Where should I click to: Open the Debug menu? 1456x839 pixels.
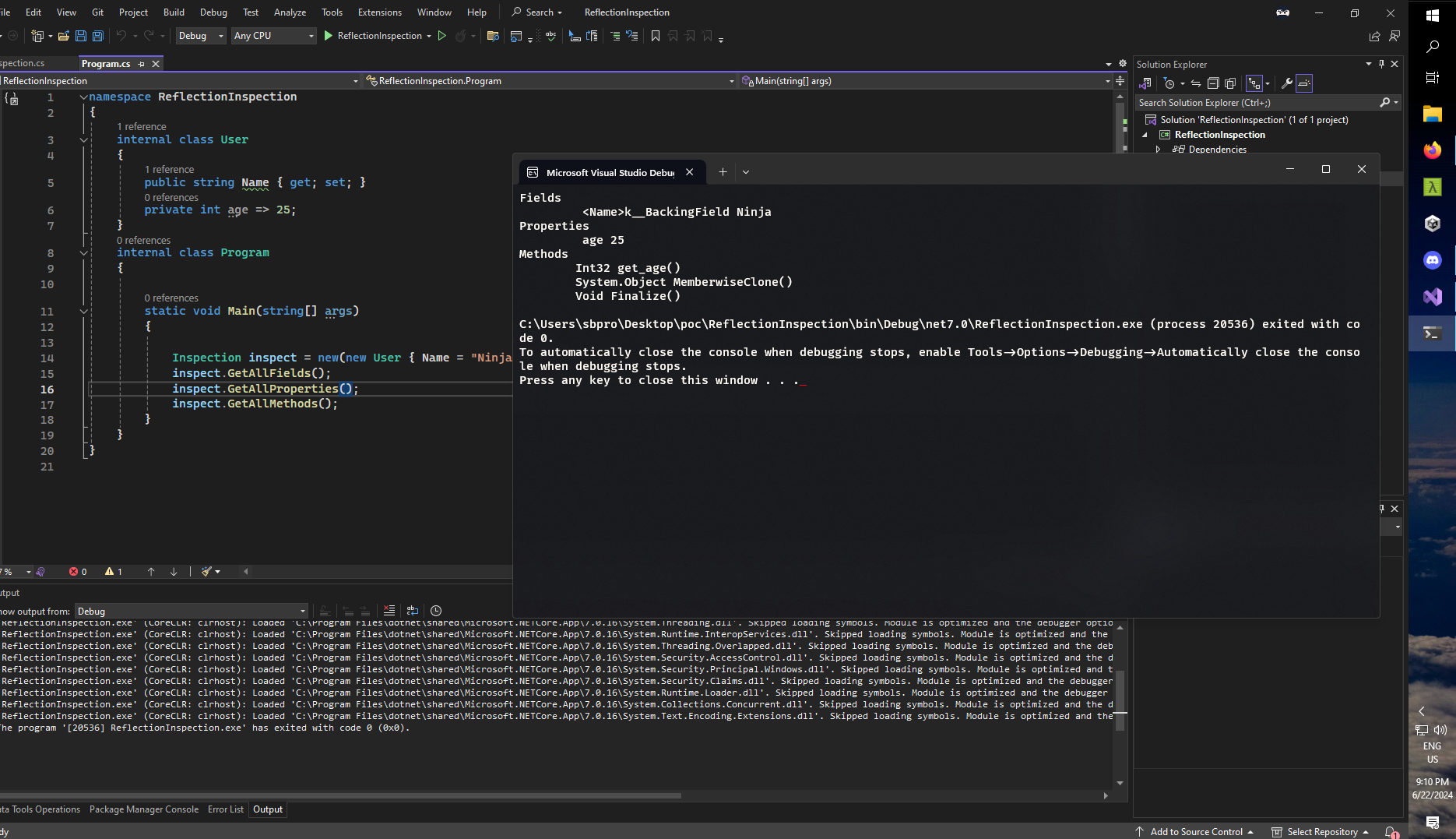213,12
